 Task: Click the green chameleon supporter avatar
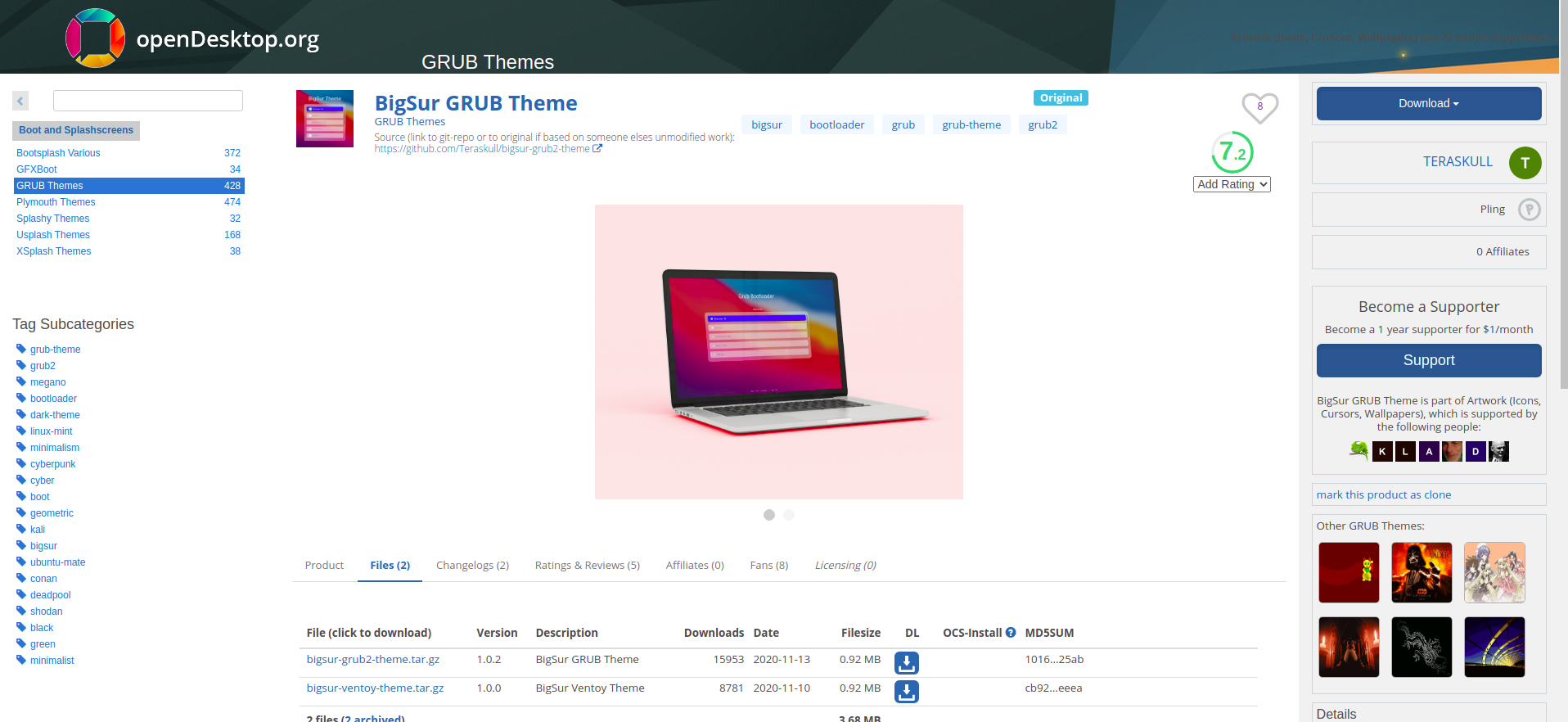point(1359,451)
